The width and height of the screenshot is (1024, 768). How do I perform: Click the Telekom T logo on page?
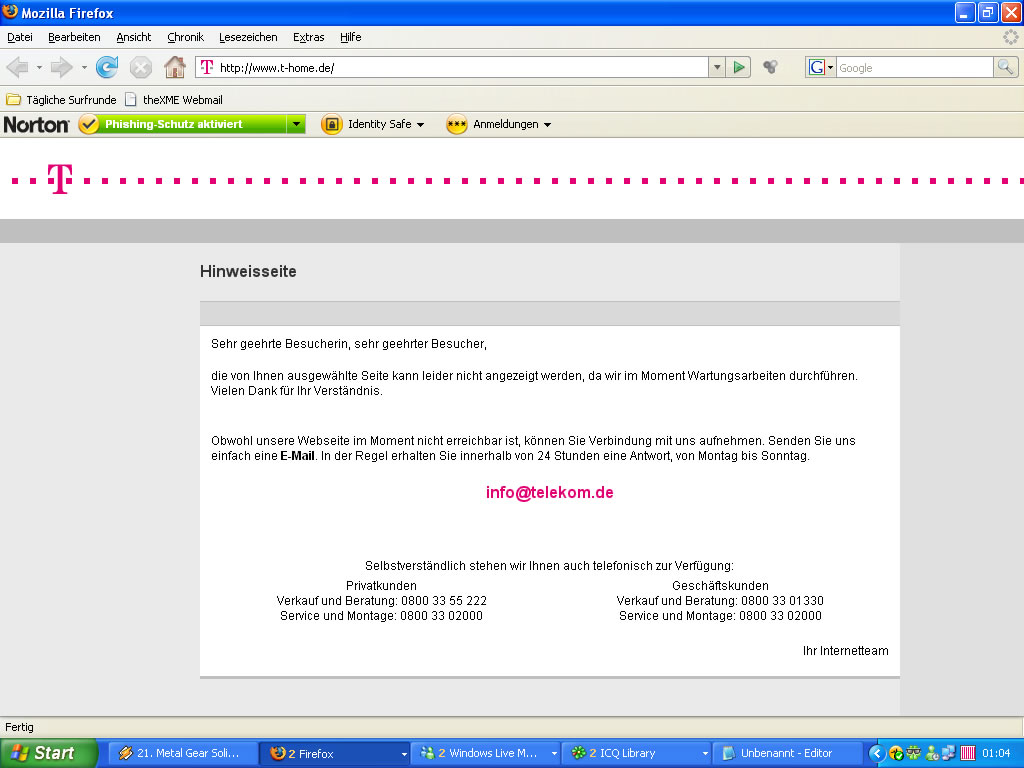pos(60,179)
